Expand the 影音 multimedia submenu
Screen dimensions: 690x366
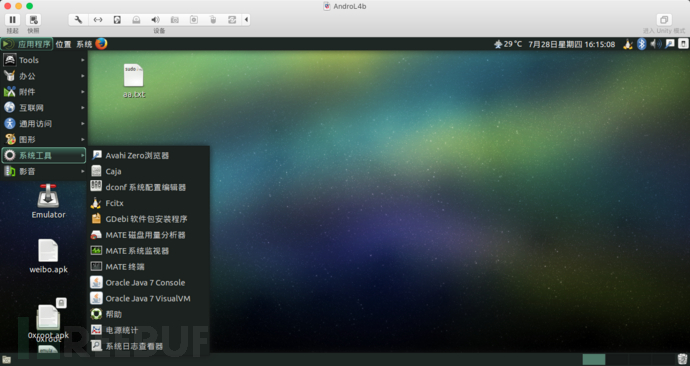click(x=44, y=171)
